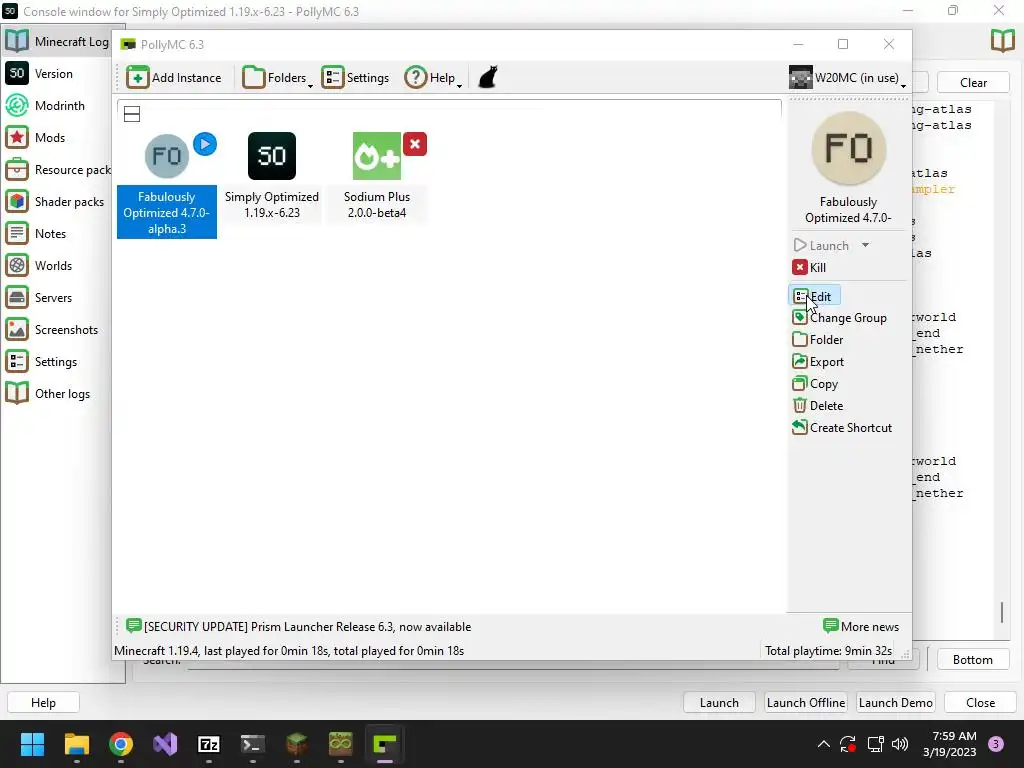Viewport: 1024px width, 768px height.
Task: Kill the running instance
Action: (809, 268)
